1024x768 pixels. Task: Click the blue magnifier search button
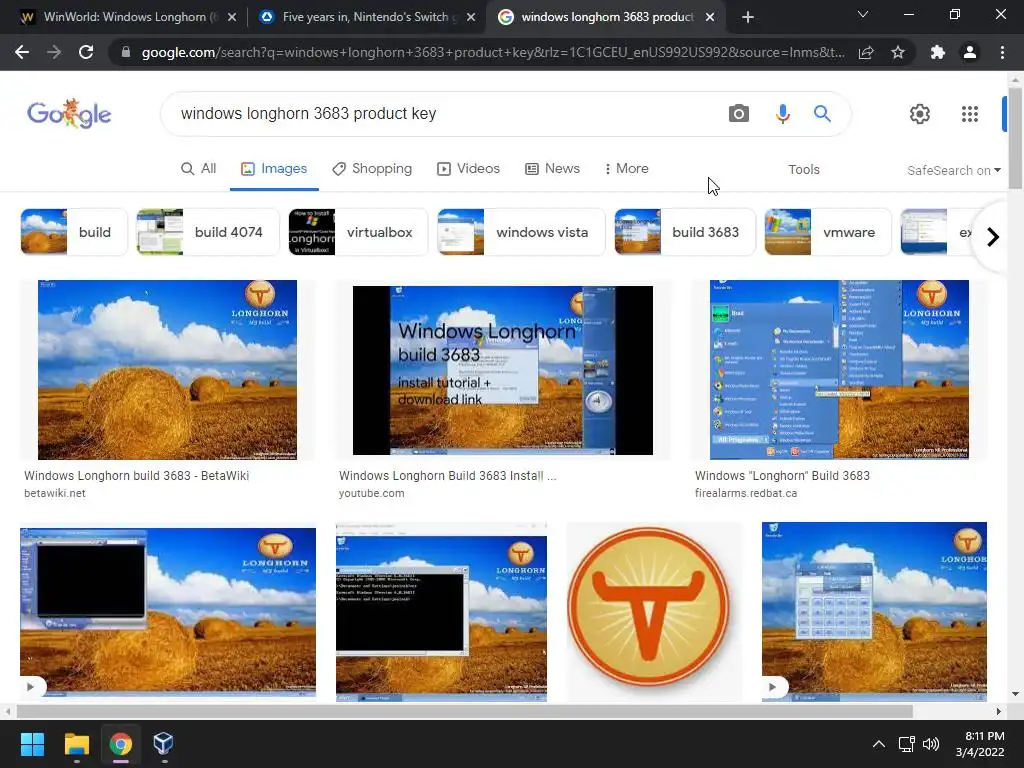822,114
